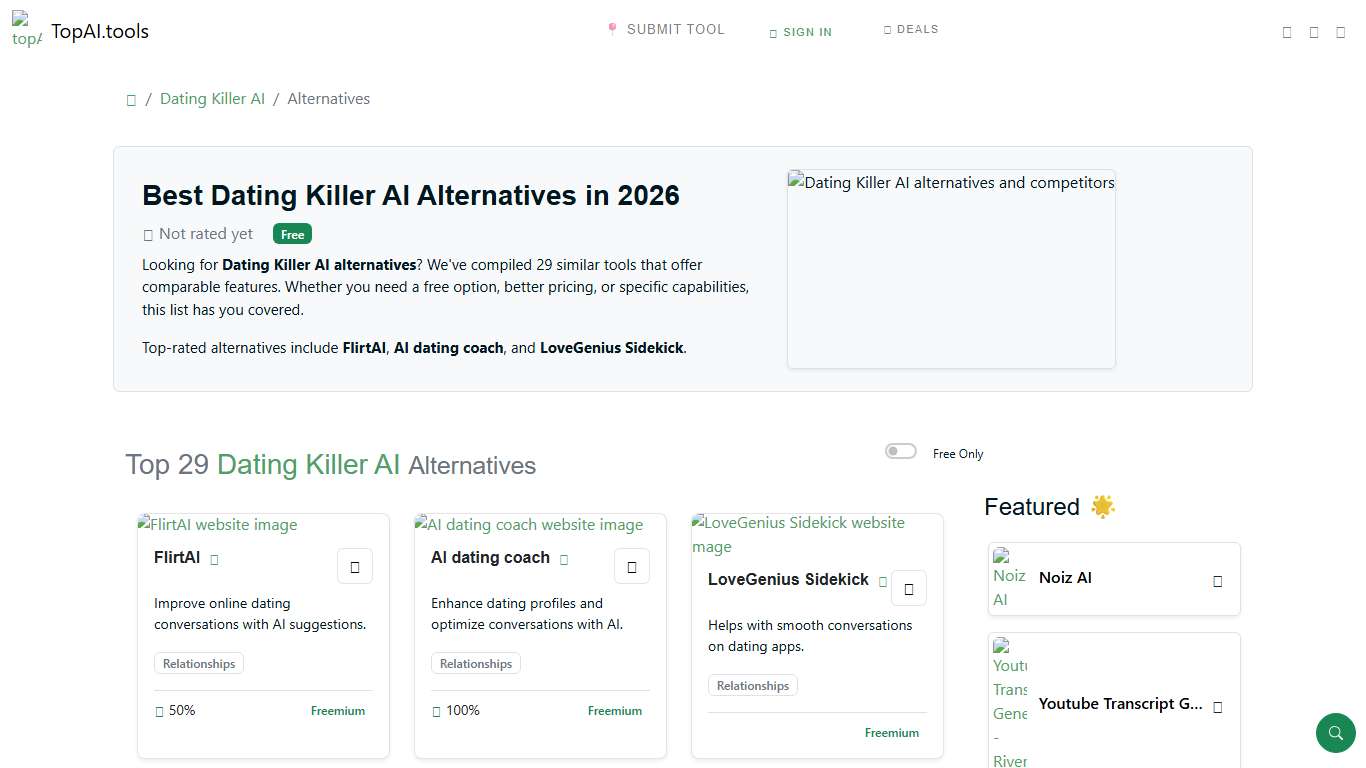Click the Free badge near the rating
Image resolution: width=1366 pixels, height=768 pixels.
click(x=291, y=234)
